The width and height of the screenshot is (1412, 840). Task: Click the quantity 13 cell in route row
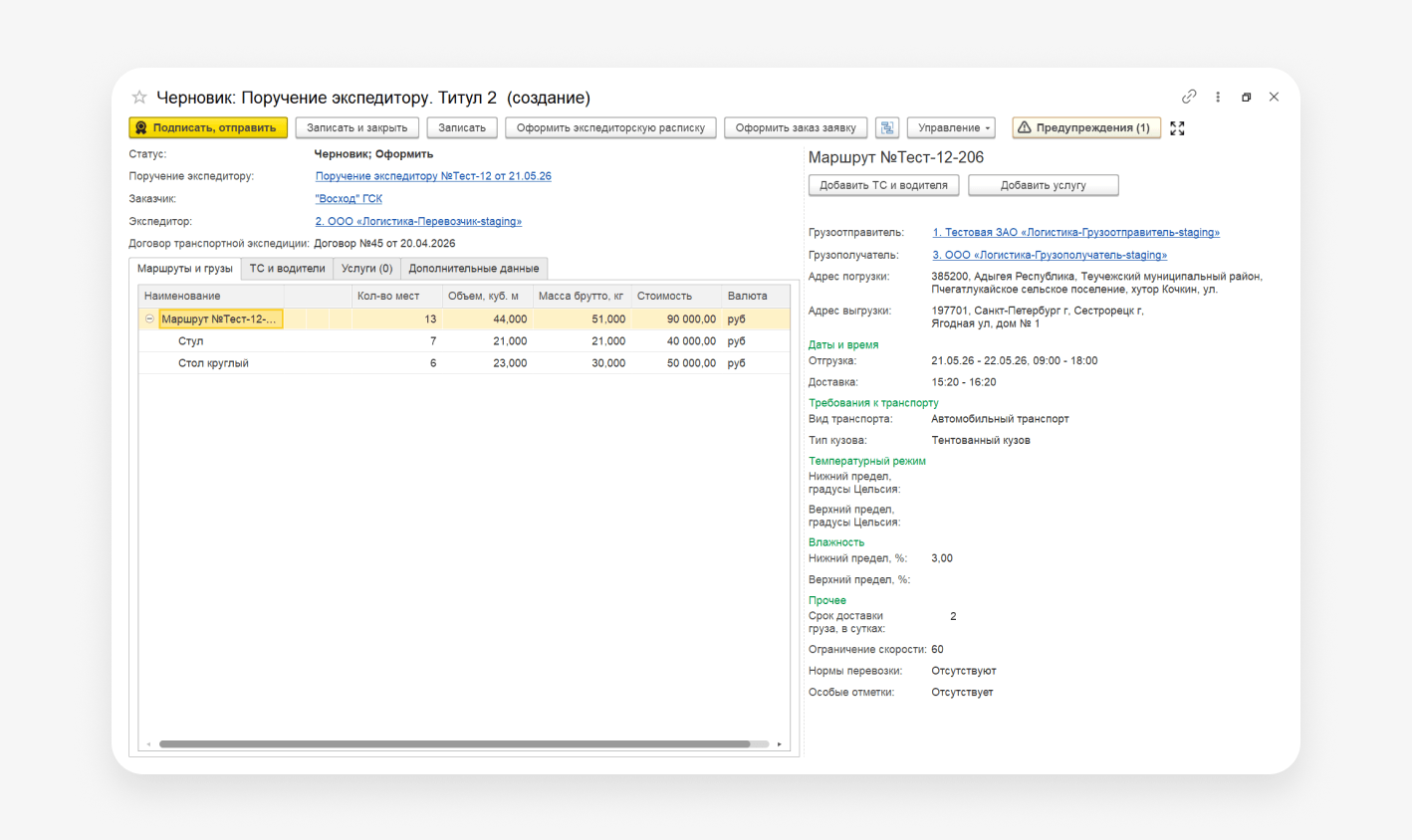coord(397,319)
